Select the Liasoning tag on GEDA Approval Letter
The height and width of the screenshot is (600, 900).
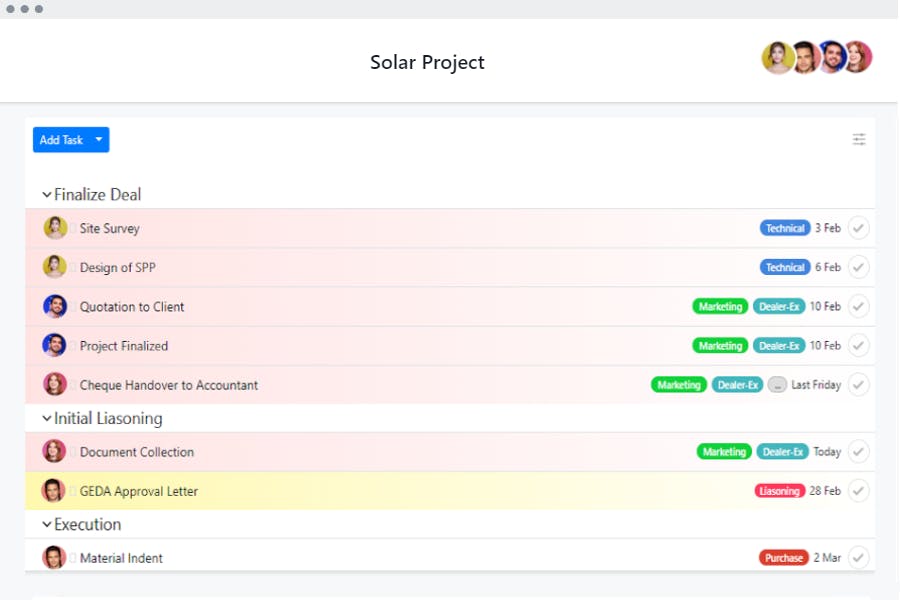tap(780, 491)
